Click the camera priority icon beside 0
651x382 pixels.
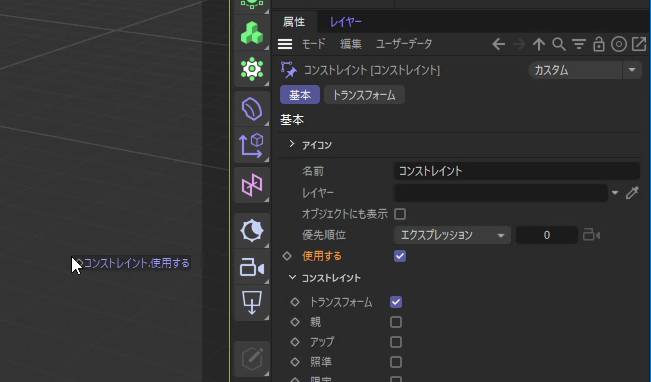(x=591, y=235)
